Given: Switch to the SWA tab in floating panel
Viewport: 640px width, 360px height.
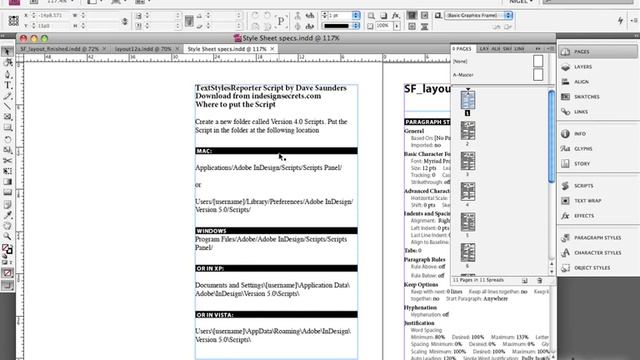Looking at the screenshot, I should pos(507,49).
